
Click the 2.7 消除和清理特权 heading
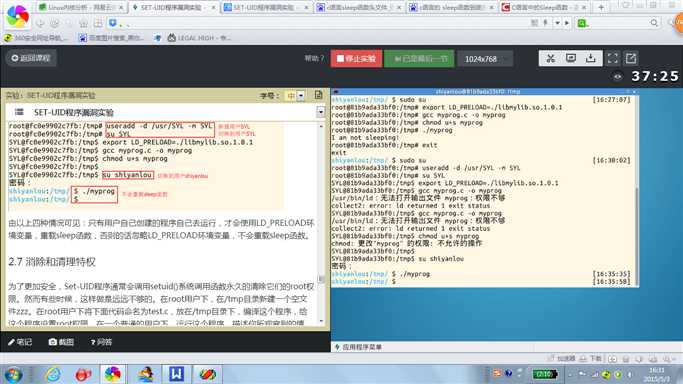(x=52, y=262)
